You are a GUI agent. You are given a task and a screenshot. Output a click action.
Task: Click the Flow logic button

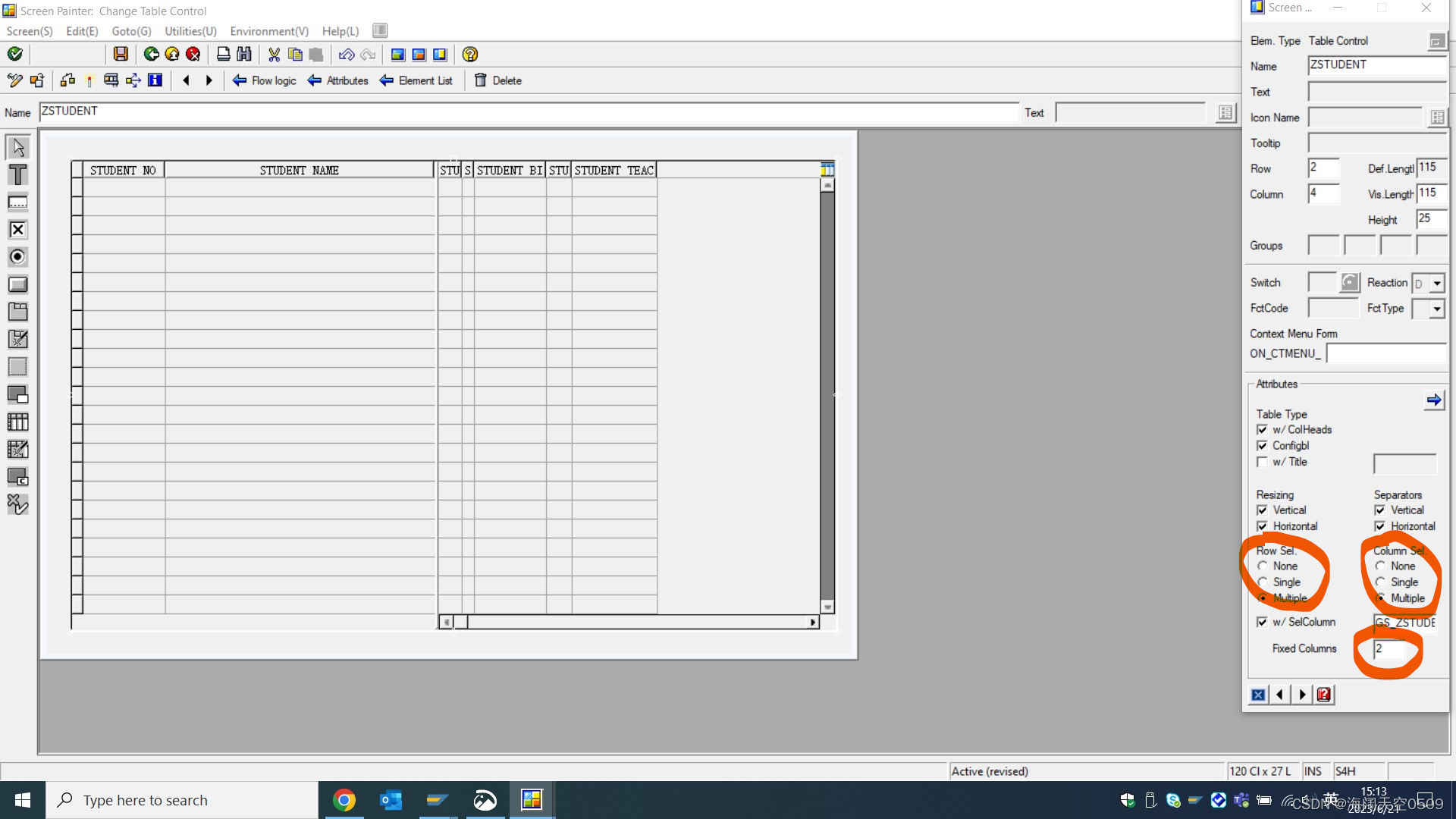tap(265, 80)
